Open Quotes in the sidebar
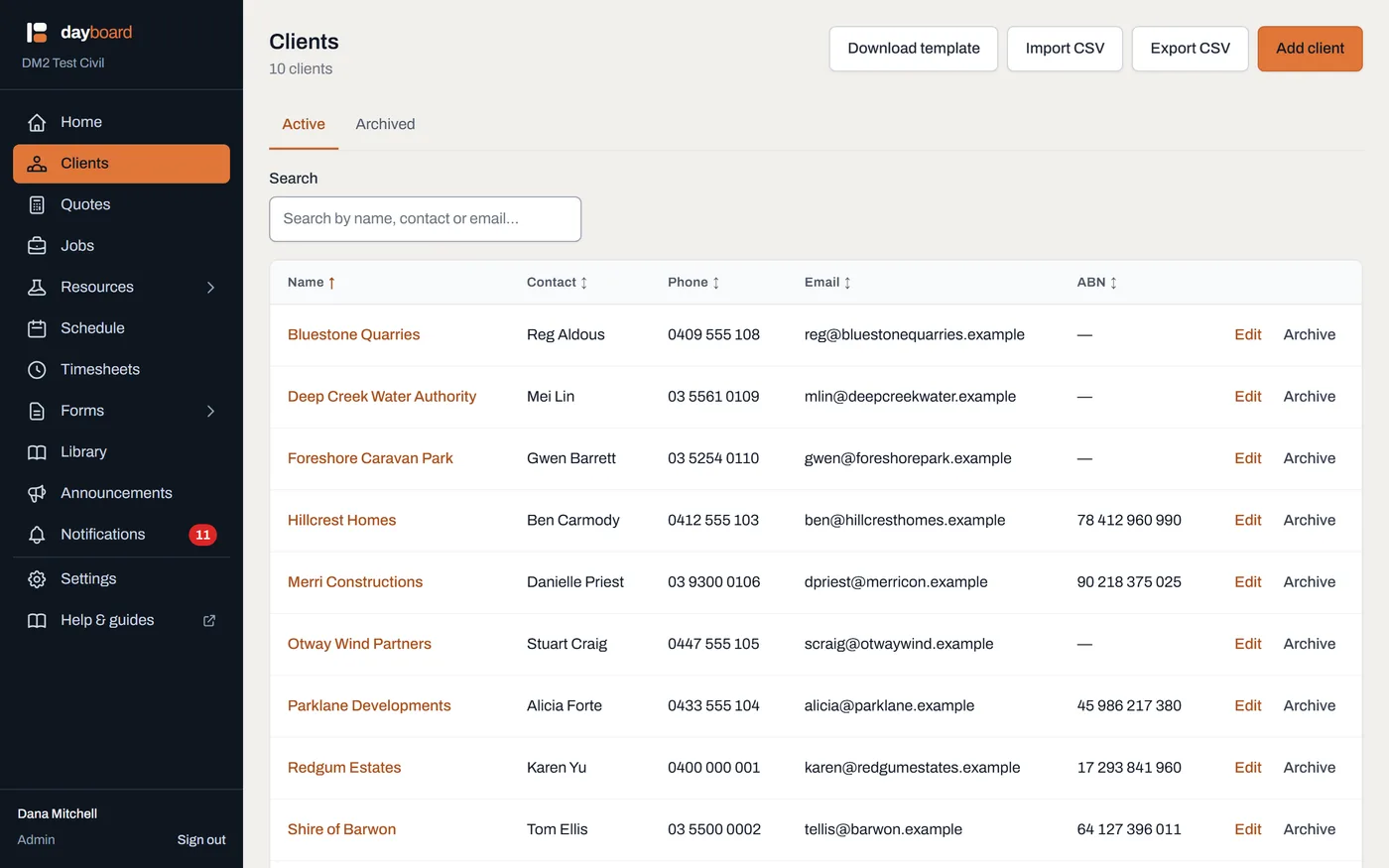The image size is (1389, 868). 121,204
